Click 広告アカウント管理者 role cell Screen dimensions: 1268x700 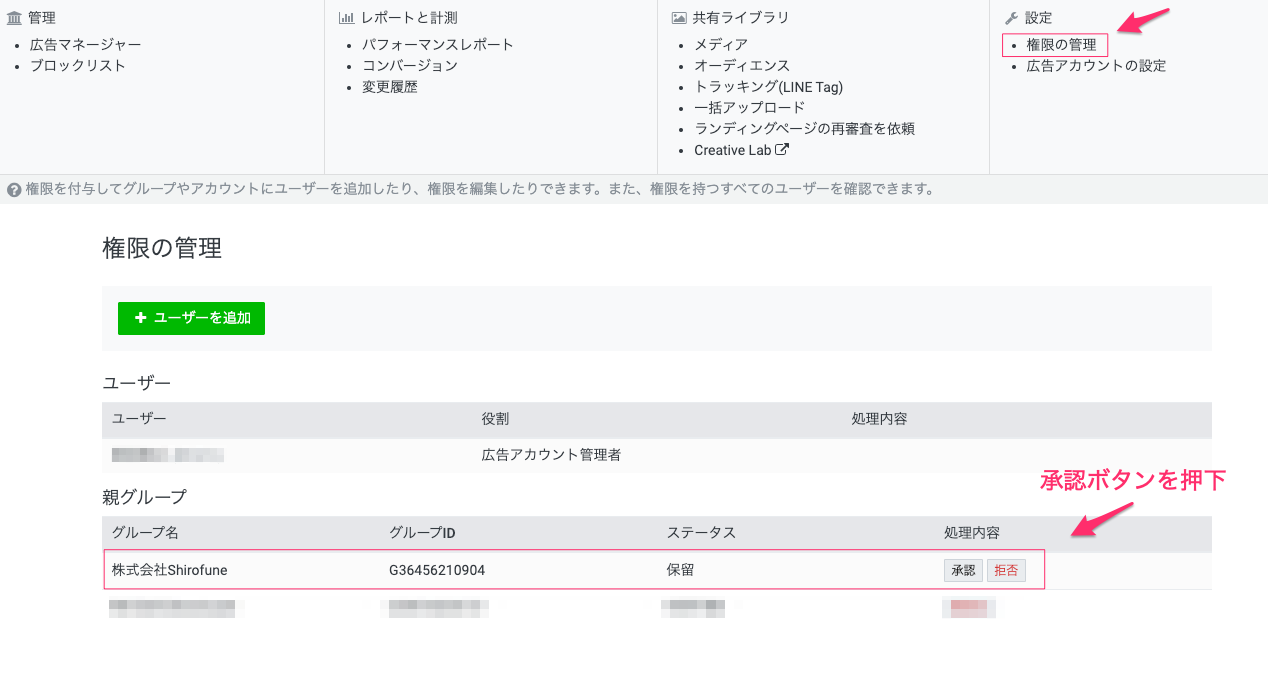pos(551,455)
